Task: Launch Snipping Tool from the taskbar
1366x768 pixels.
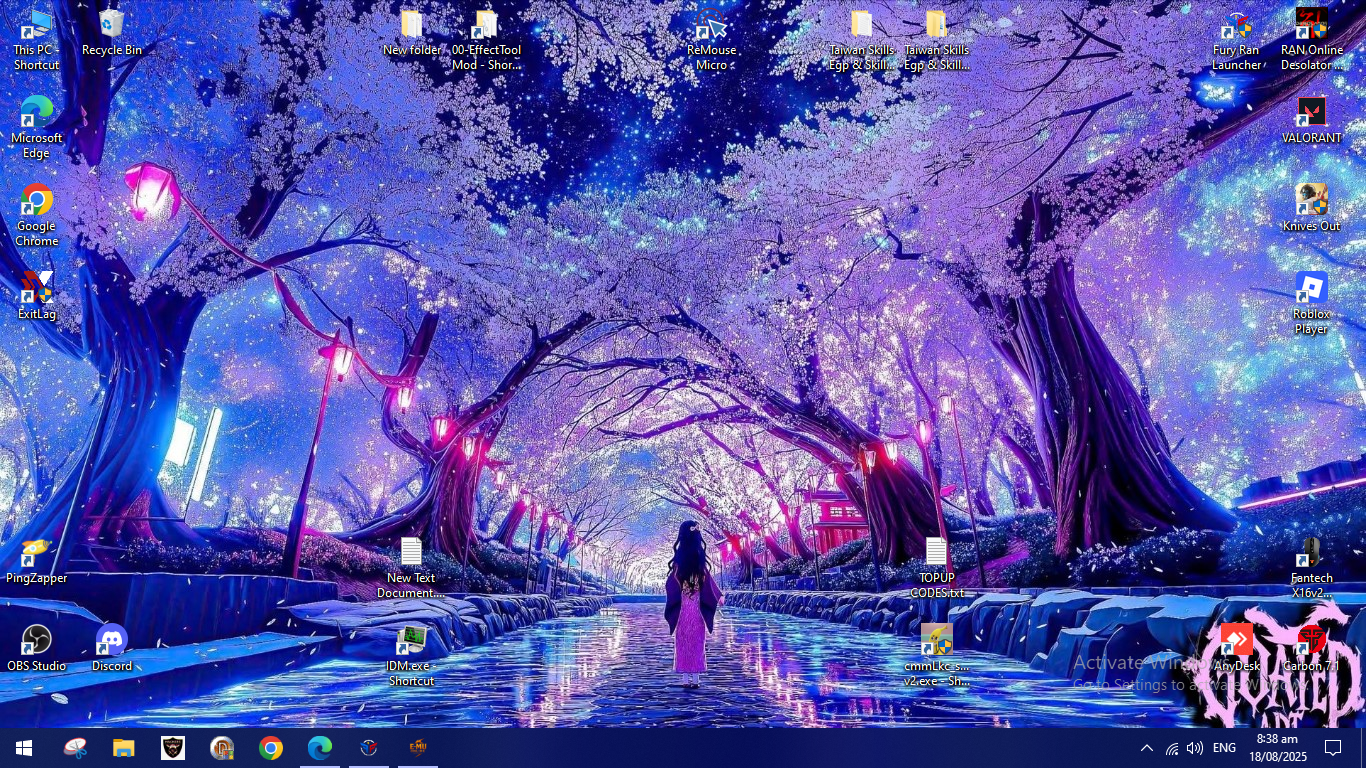Action: [75, 748]
